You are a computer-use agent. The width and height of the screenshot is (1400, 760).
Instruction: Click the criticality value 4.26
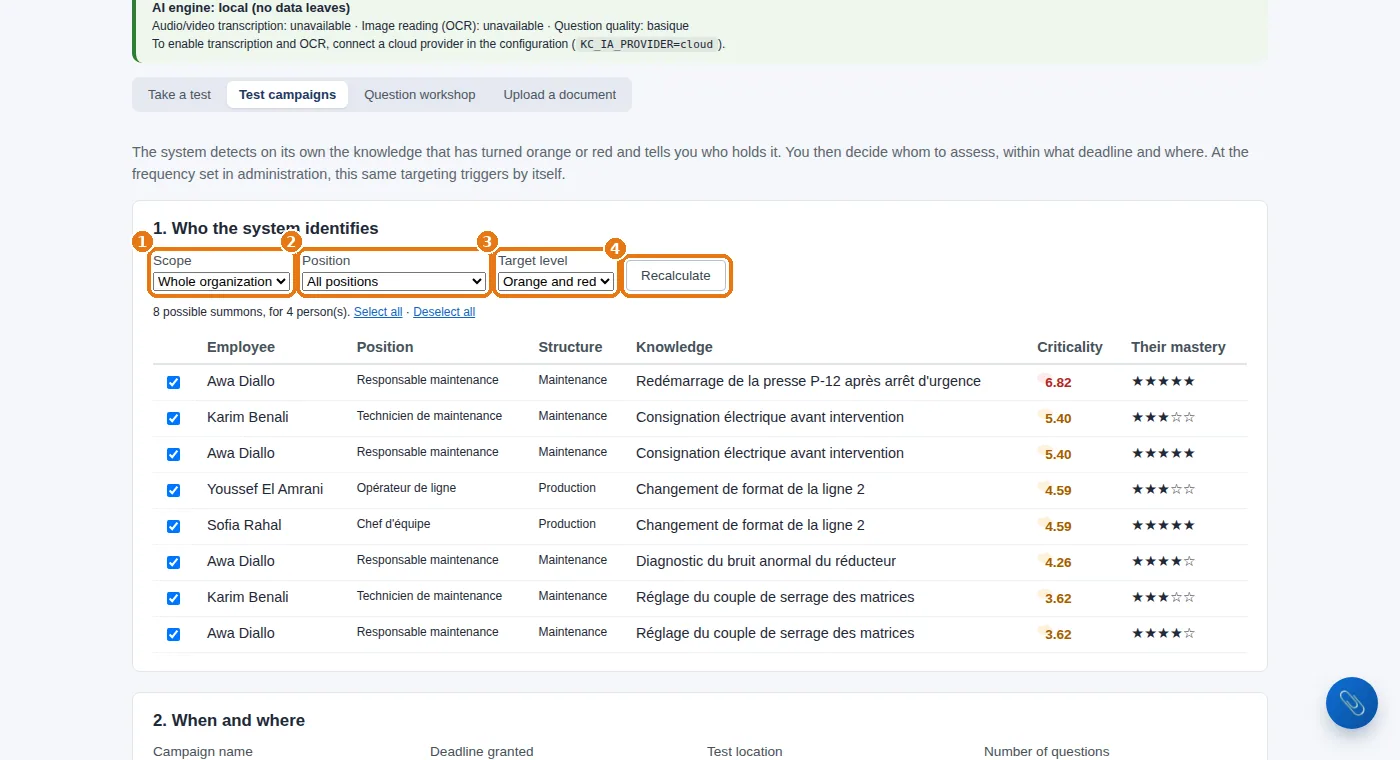(x=1058, y=562)
